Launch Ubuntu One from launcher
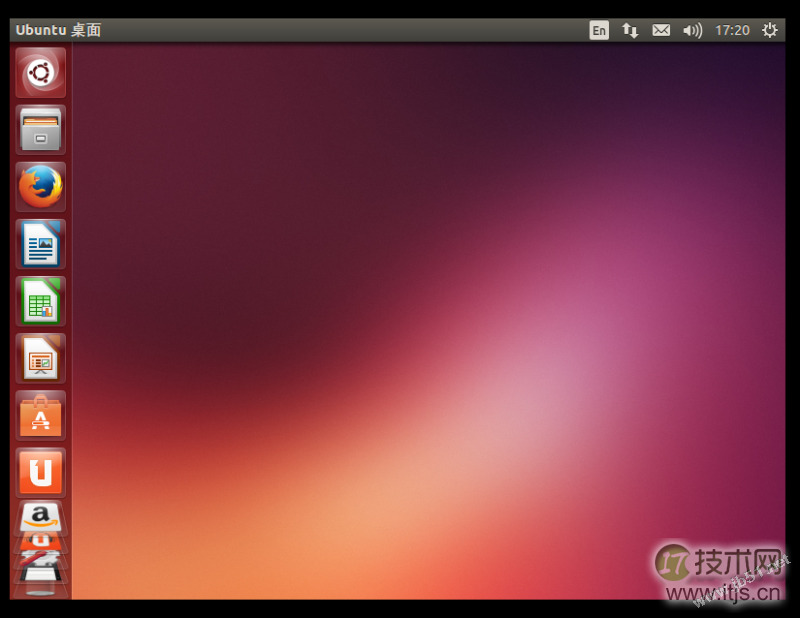This screenshot has width=800, height=618. (x=40, y=472)
